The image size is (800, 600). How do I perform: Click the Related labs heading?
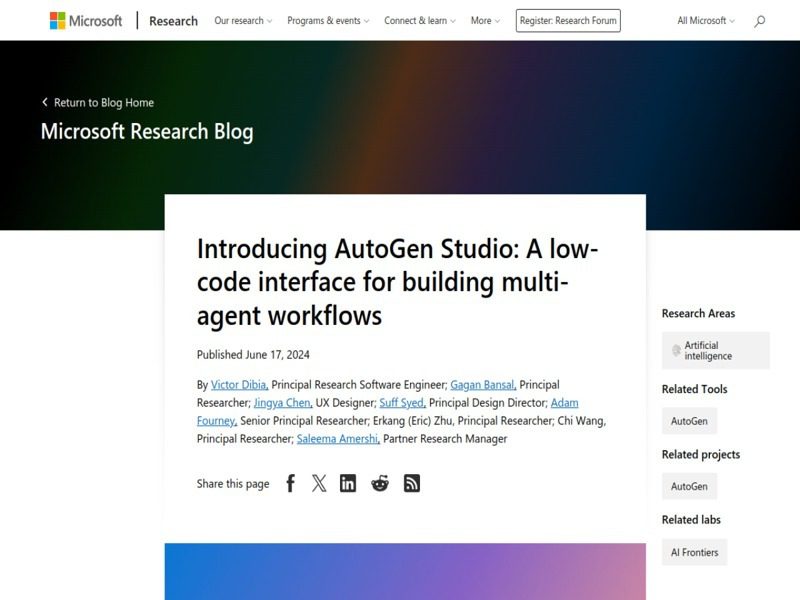[x=691, y=519]
